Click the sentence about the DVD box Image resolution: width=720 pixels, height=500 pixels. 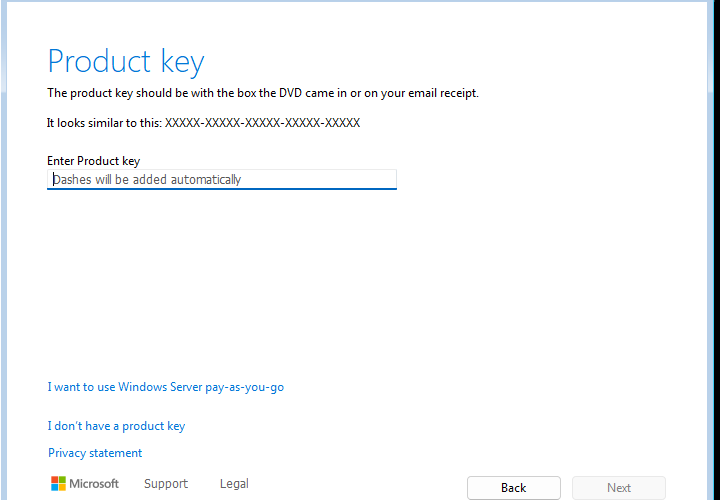pos(263,93)
